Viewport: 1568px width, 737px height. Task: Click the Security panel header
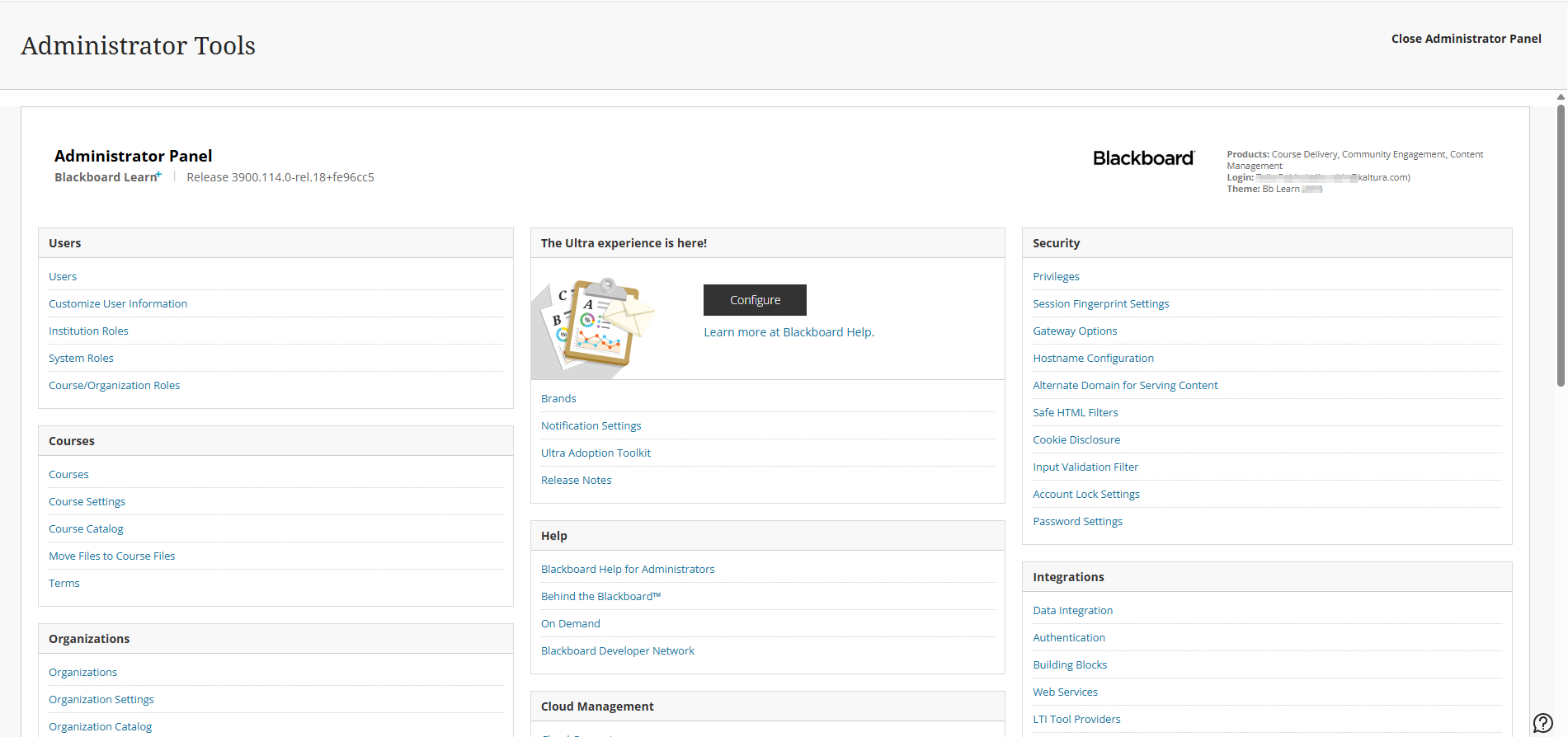click(x=1267, y=243)
